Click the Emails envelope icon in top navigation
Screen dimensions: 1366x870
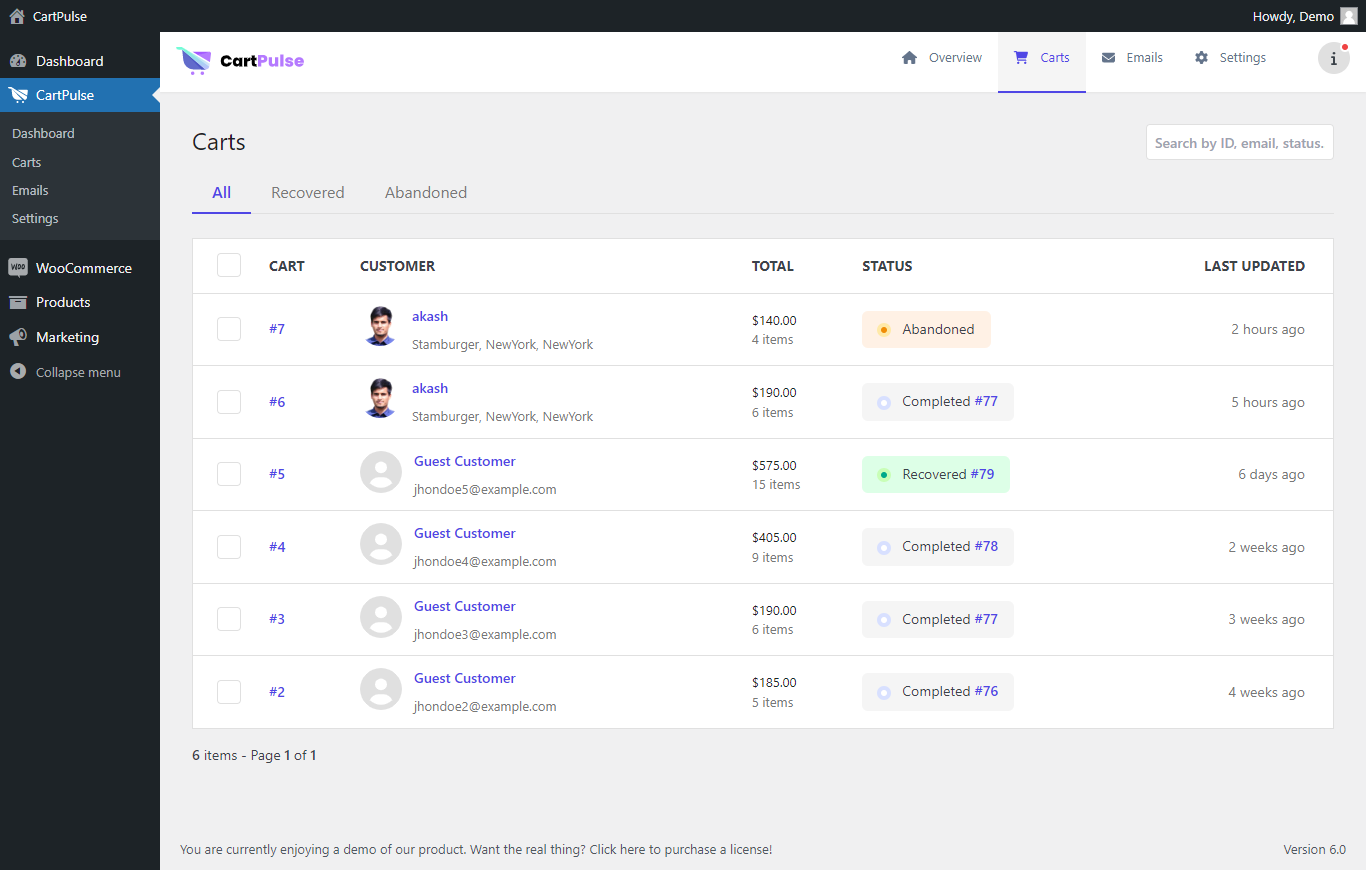click(1106, 57)
